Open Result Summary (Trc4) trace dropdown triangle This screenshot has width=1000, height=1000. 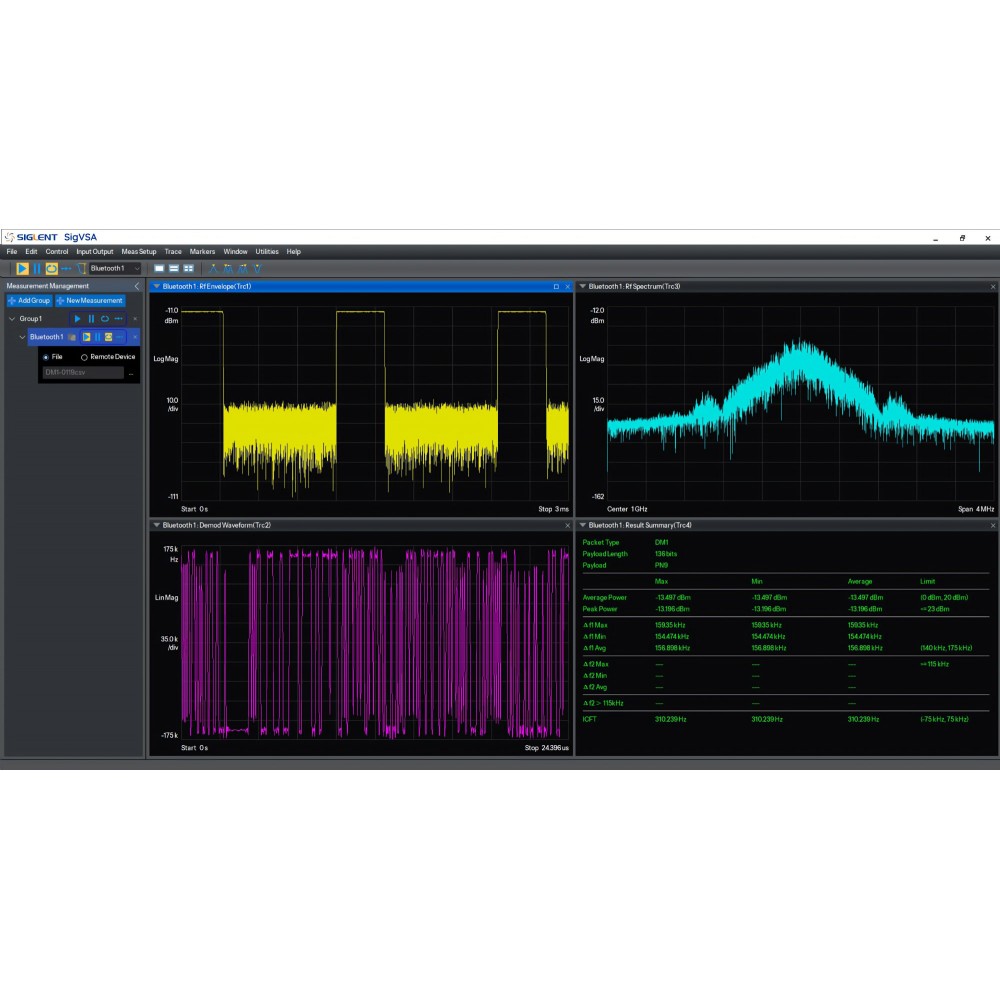tap(582, 526)
